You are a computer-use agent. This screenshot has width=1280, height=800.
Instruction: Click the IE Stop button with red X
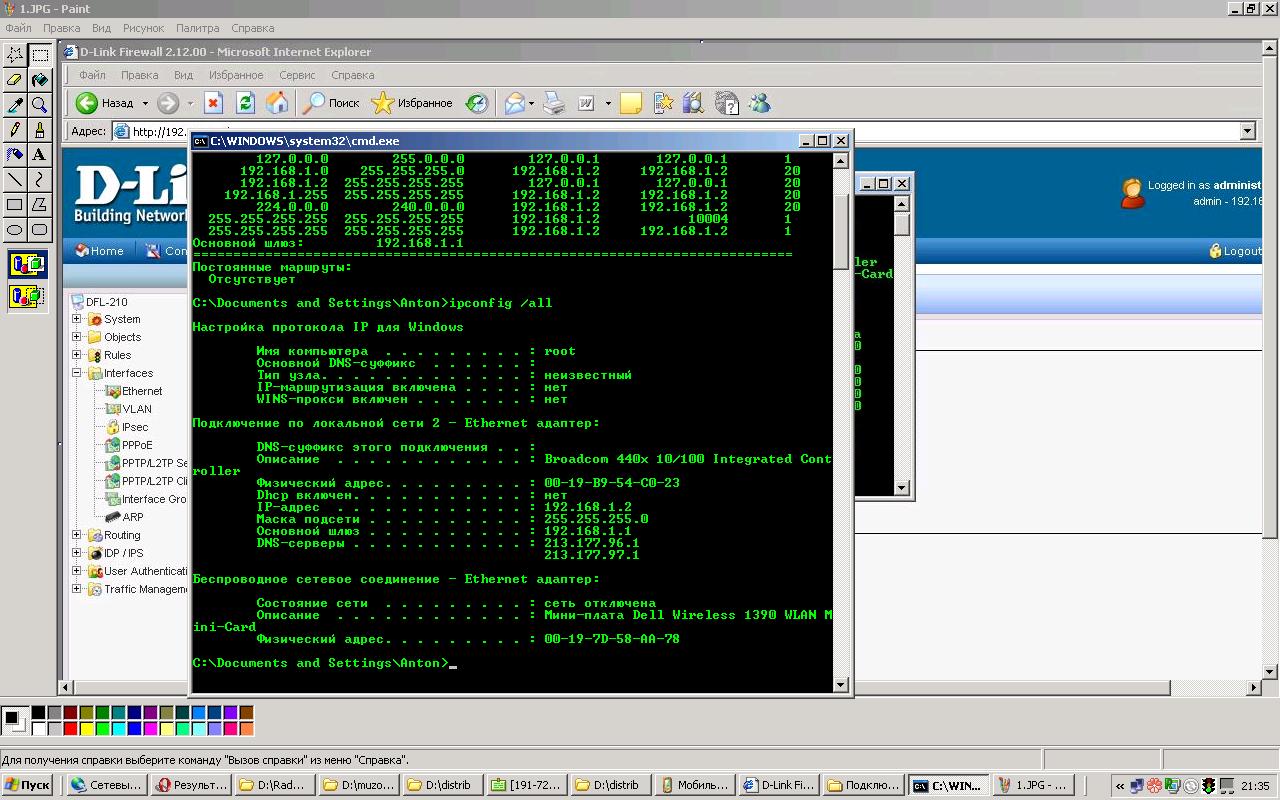click(213, 103)
